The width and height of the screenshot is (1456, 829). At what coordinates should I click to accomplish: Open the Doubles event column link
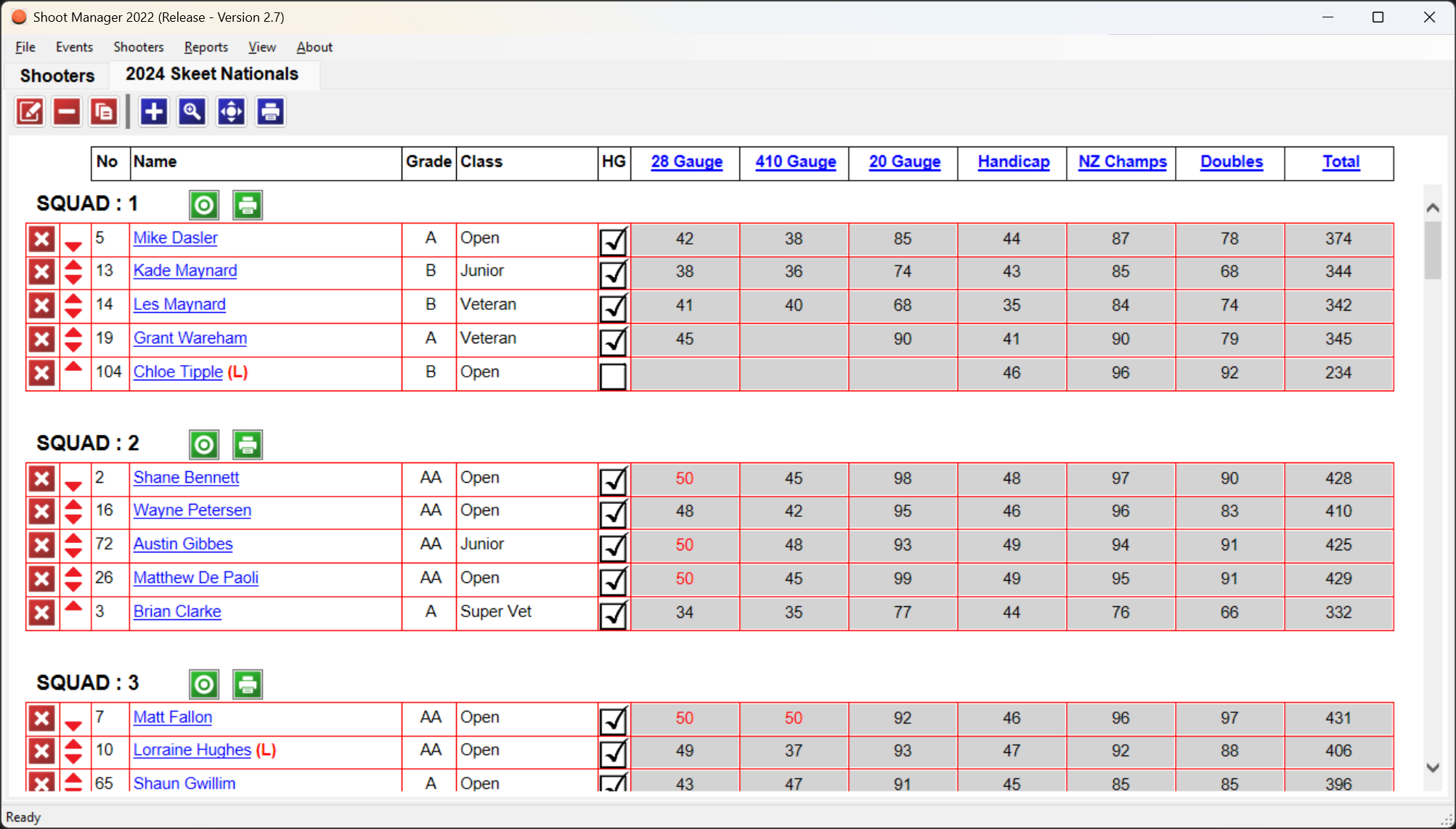[1232, 162]
